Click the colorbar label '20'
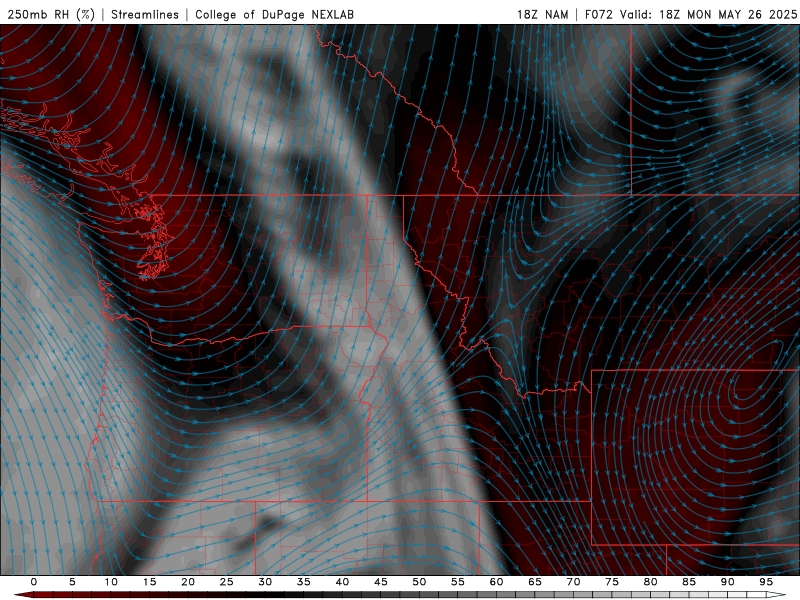Image resolution: width=800 pixels, height=600 pixels. pos(188,582)
